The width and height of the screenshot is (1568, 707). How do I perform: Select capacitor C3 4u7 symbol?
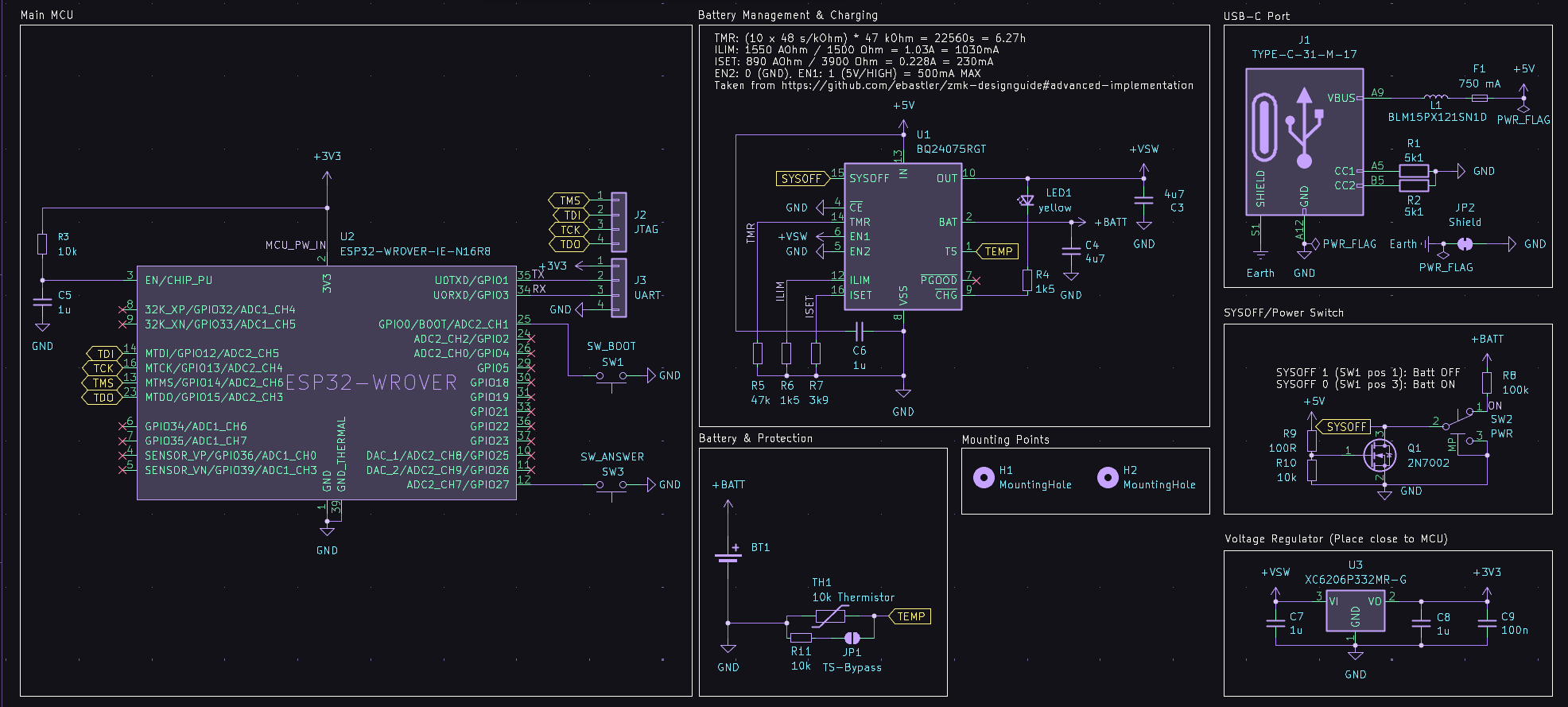pos(1143,200)
